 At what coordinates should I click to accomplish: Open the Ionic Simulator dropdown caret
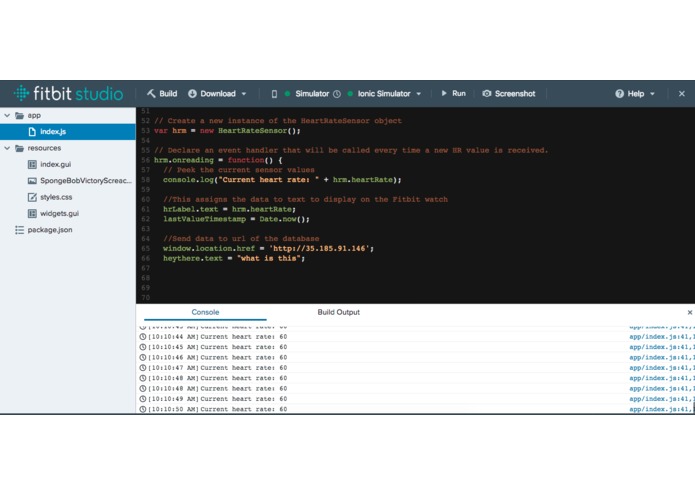tap(418, 94)
